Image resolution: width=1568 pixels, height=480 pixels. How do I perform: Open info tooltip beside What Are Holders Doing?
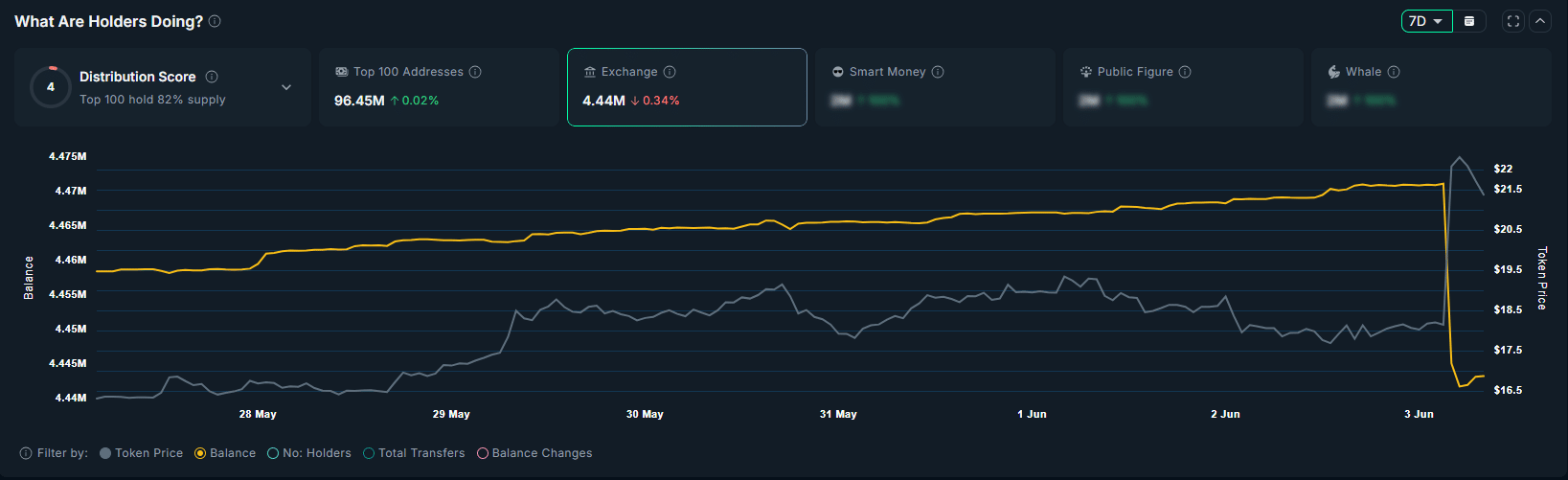pyautogui.click(x=215, y=21)
